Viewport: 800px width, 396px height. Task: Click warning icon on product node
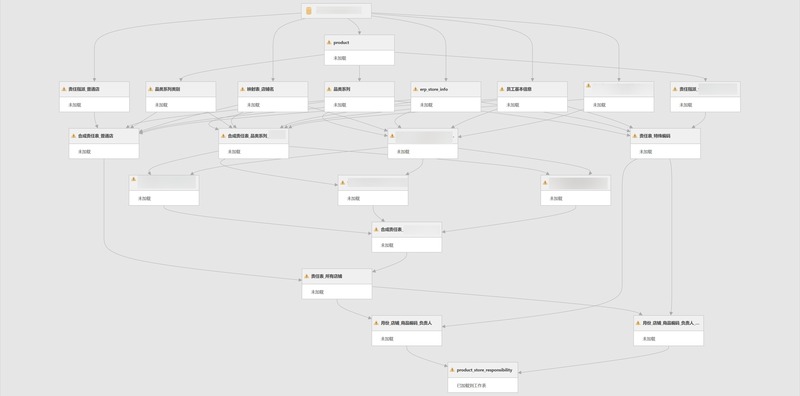329,42
